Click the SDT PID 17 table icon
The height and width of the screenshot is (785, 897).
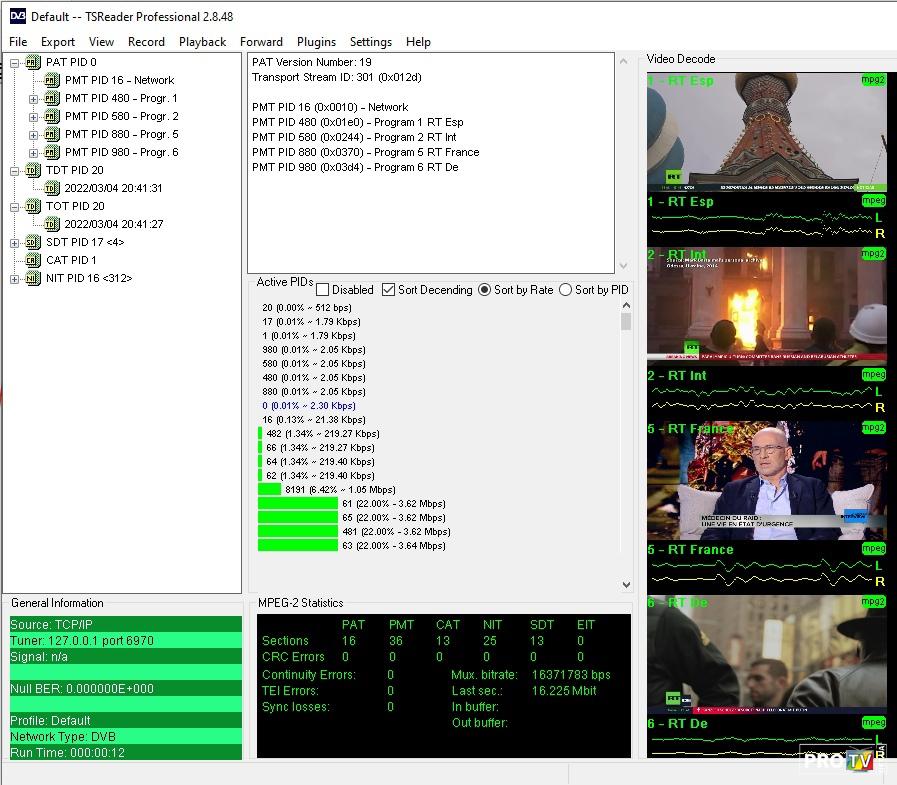tap(32, 242)
